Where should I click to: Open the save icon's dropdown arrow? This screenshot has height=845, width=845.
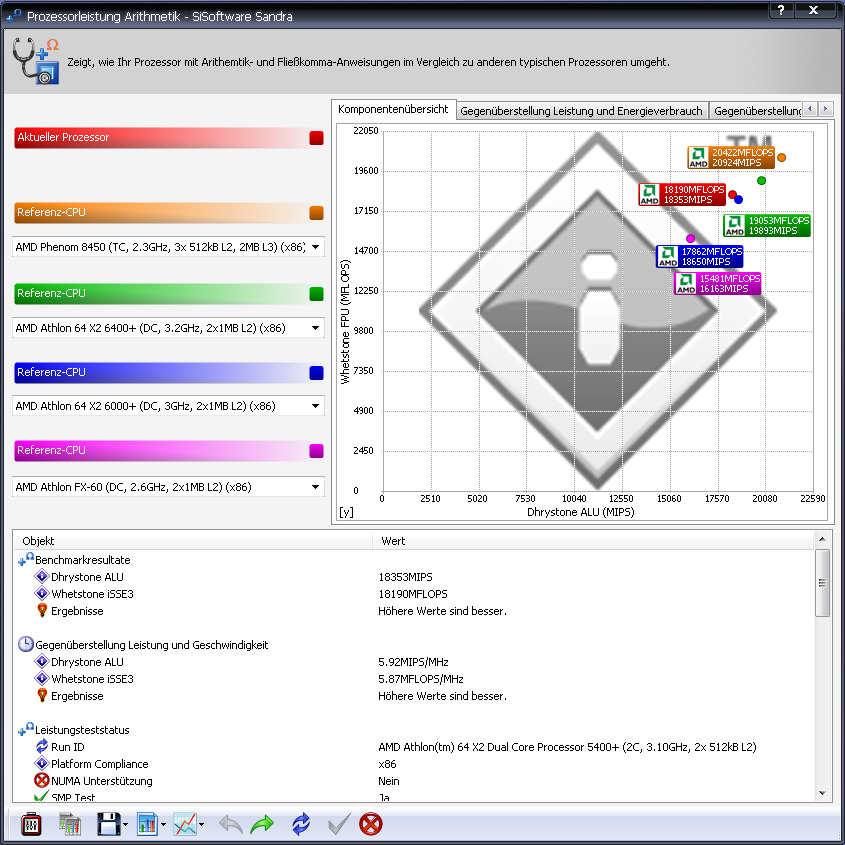point(126,825)
